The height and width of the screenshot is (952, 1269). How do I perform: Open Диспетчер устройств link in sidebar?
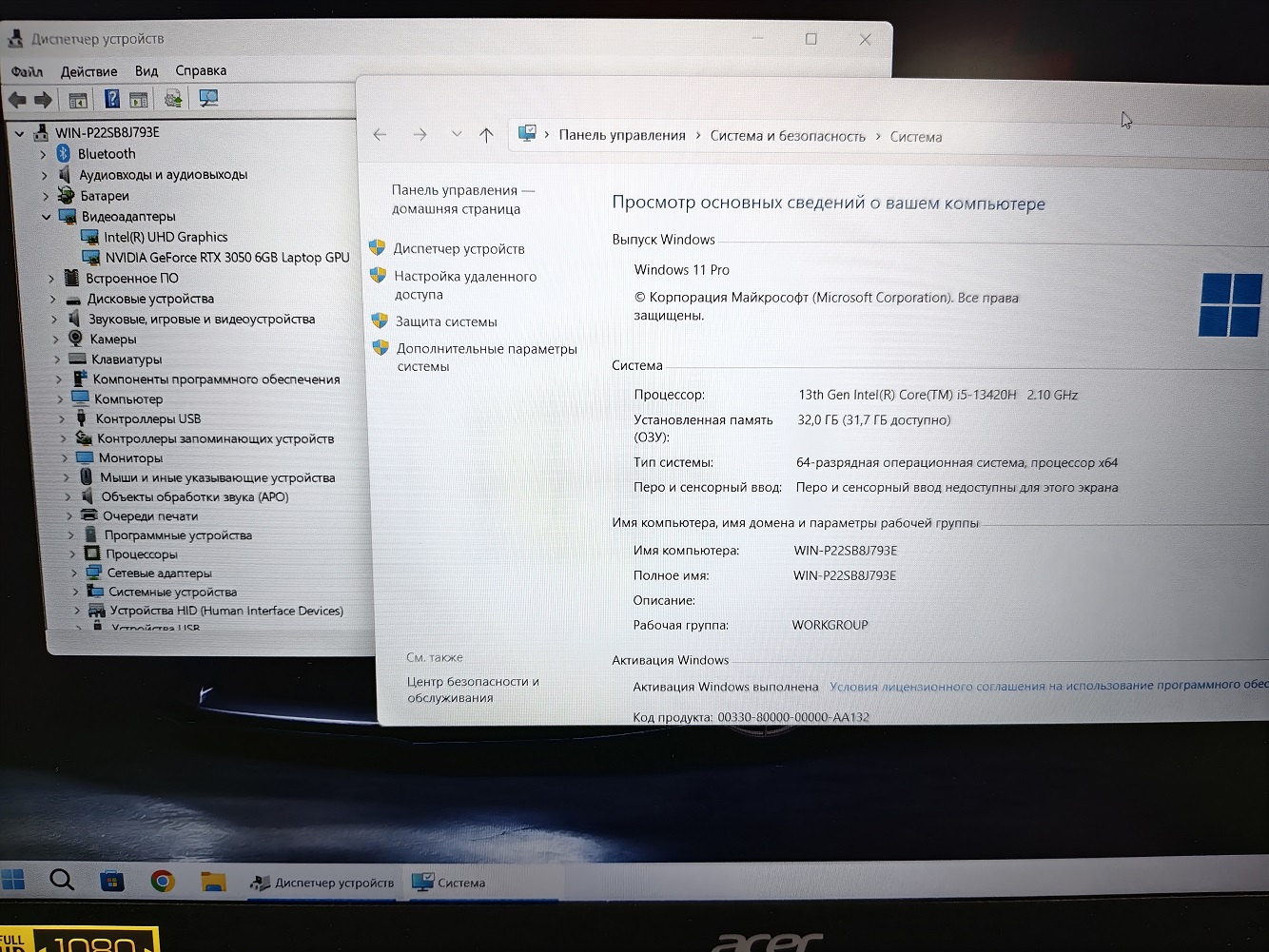click(459, 248)
